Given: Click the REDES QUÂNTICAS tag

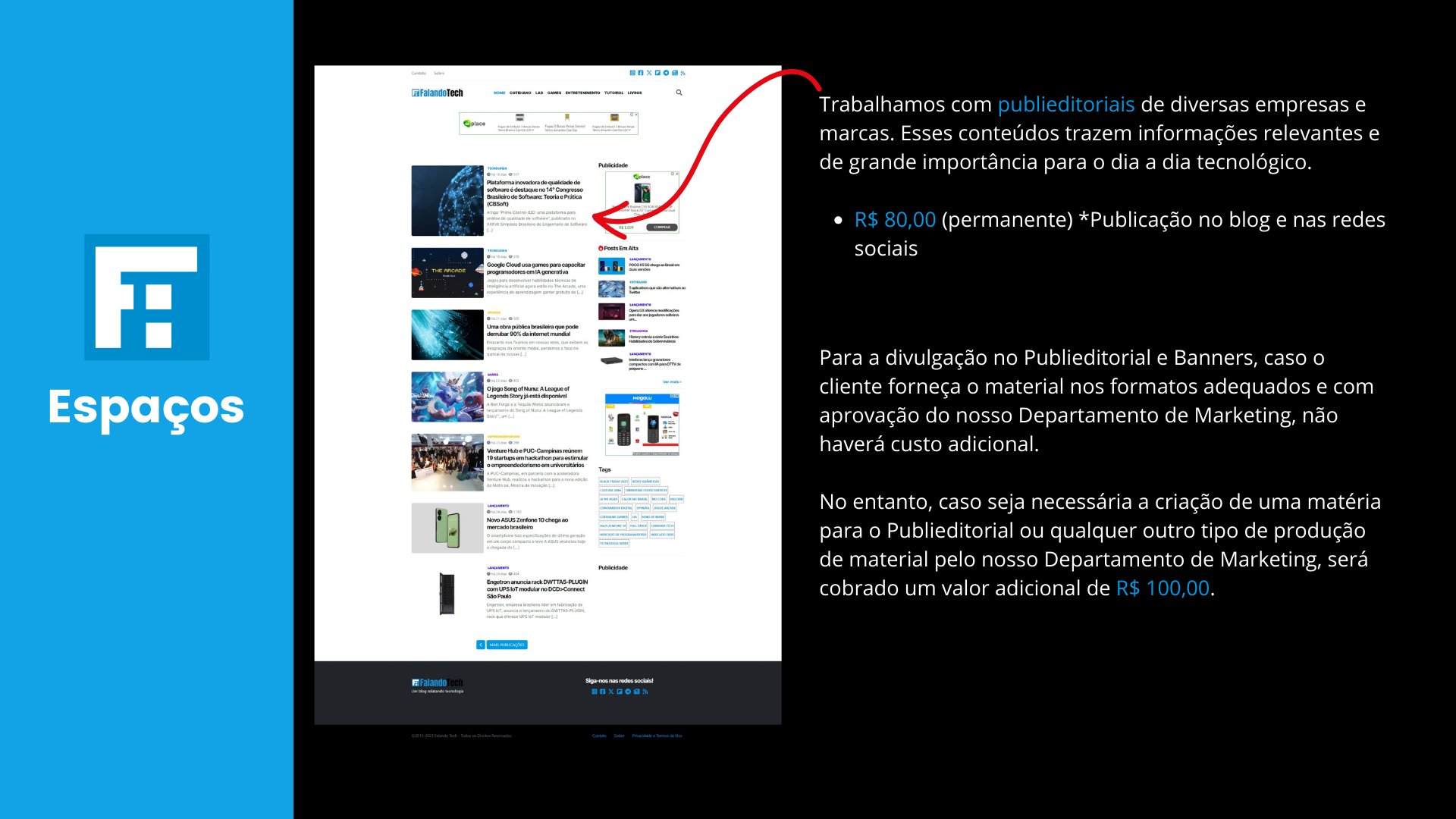Looking at the screenshot, I should coord(645,481).
